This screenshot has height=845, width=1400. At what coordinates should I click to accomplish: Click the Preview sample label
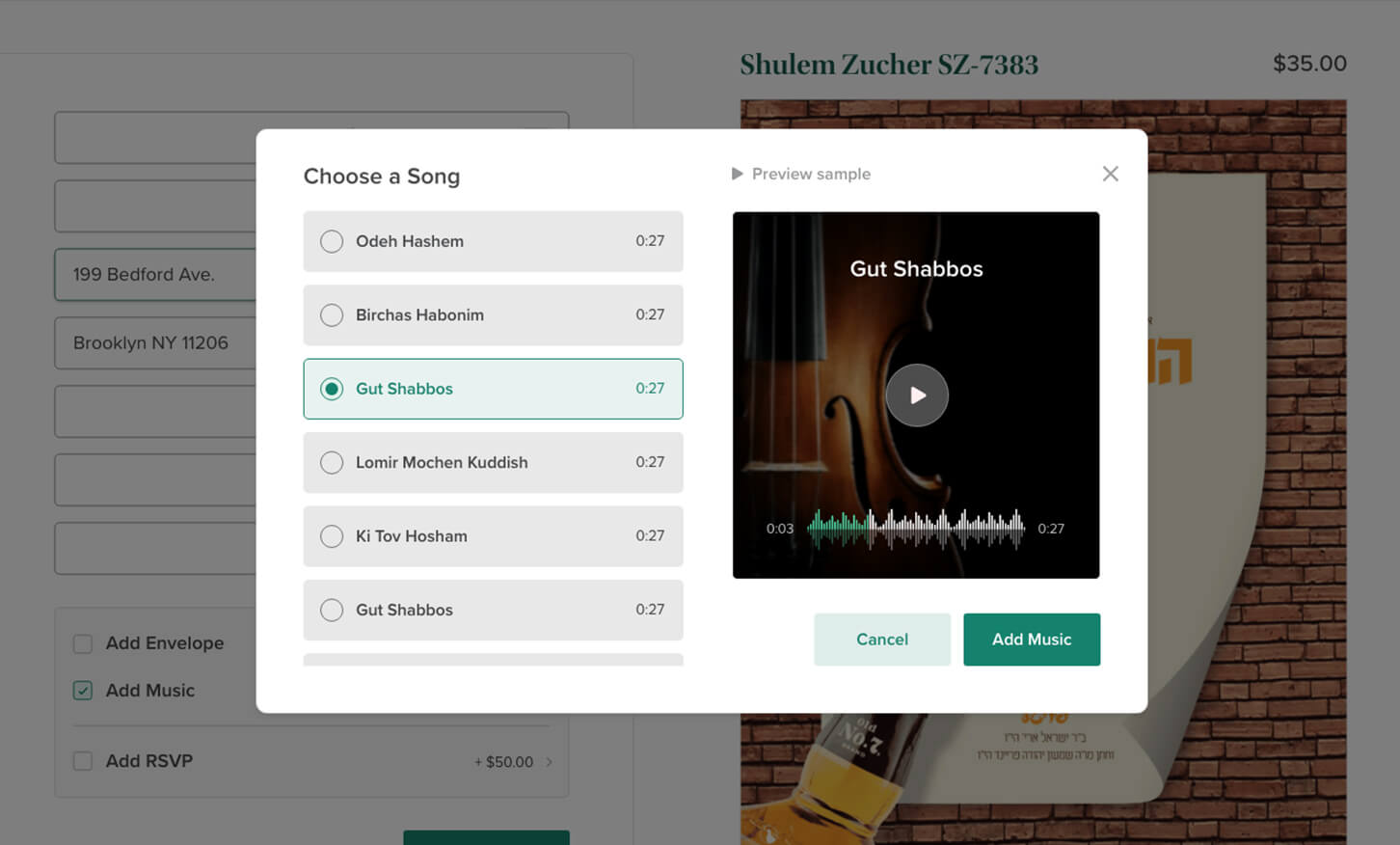pyautogui.click(x=811, y=174)
